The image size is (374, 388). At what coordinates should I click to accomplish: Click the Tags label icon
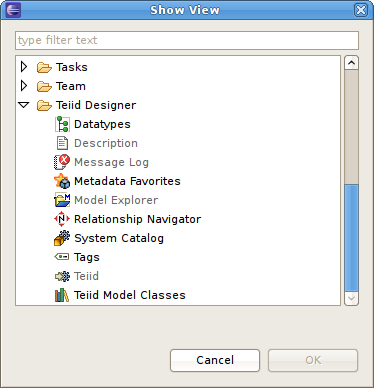click(62, 257)
